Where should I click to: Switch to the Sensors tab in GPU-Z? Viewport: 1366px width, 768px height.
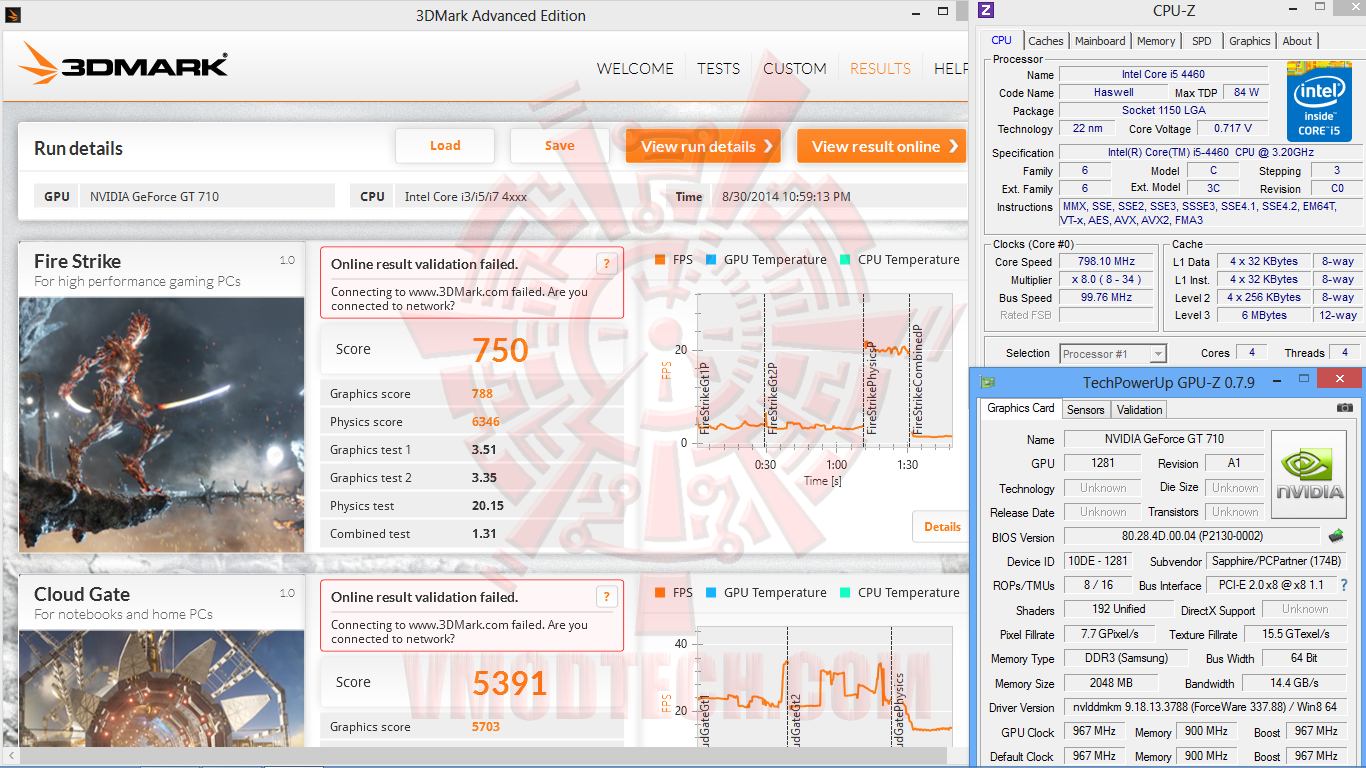pos(1086,409)
